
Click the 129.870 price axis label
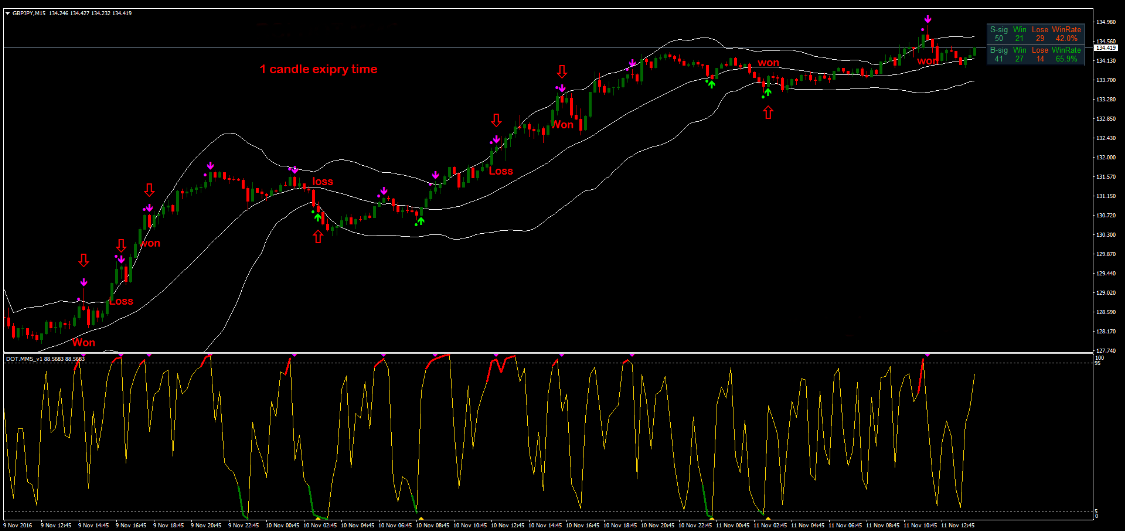pos(1106,254)
